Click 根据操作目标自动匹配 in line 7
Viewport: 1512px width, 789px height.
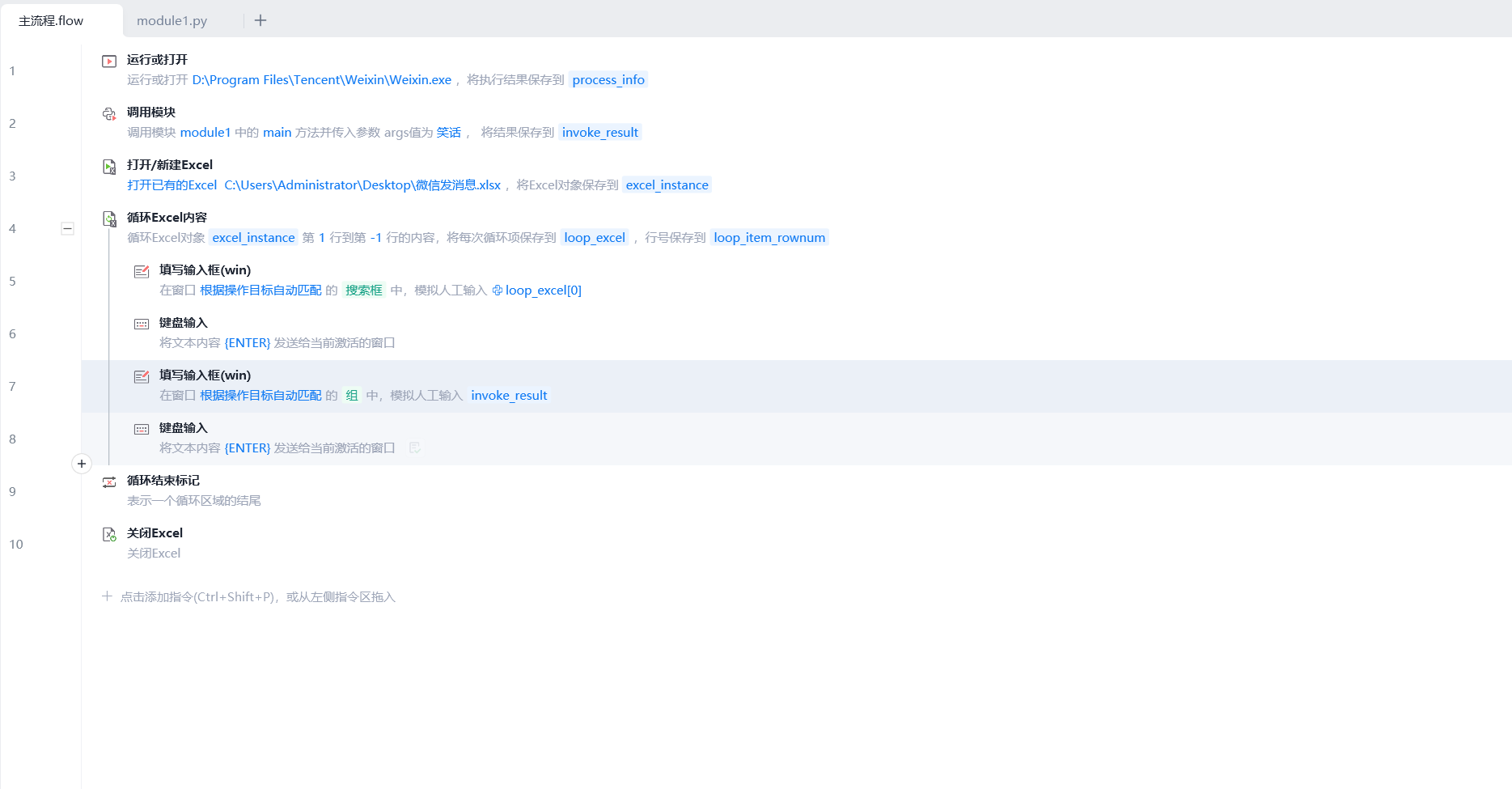coord(260,395)
